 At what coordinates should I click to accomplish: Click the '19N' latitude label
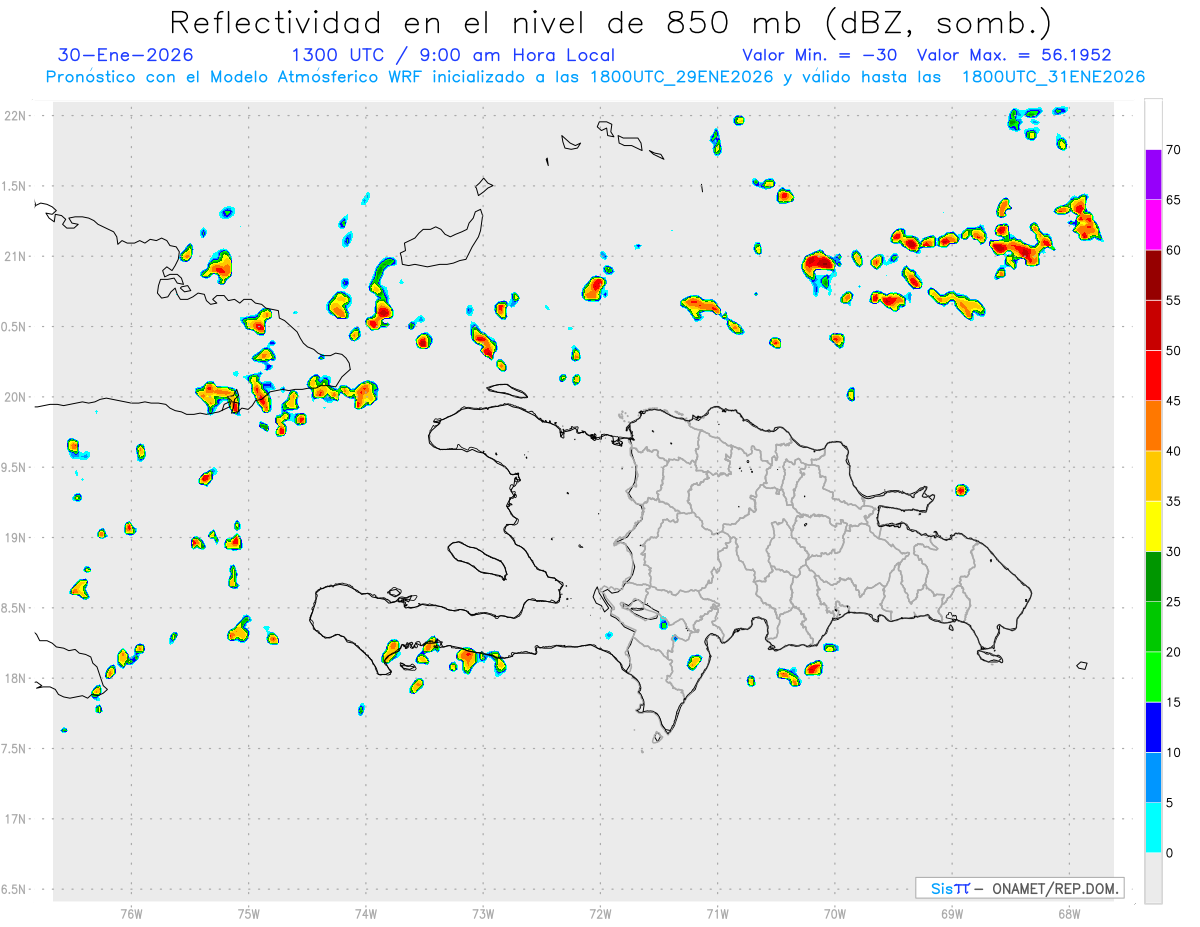(x=15, y=538)
